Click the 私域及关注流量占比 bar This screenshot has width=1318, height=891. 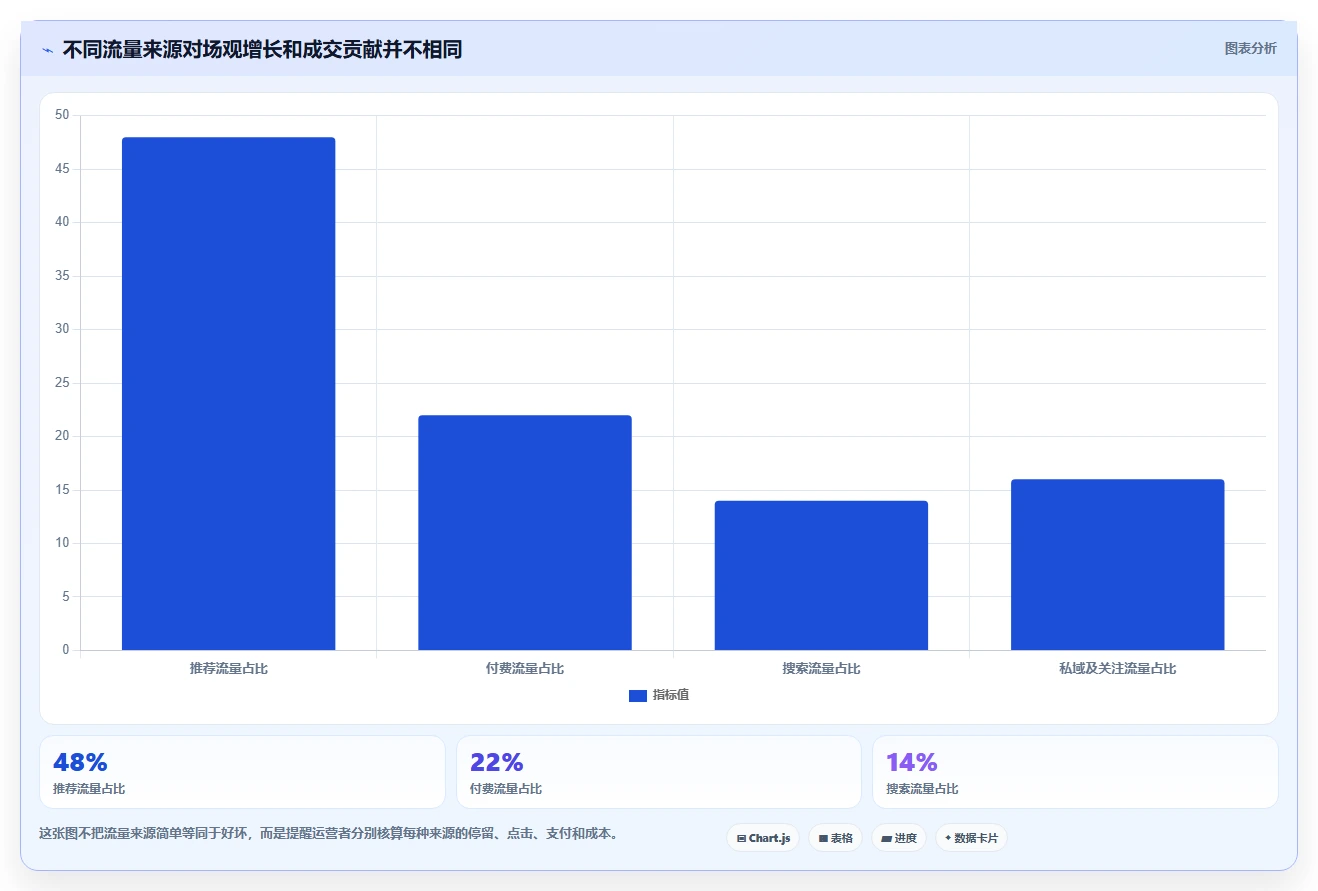(x=1117, y=565)
